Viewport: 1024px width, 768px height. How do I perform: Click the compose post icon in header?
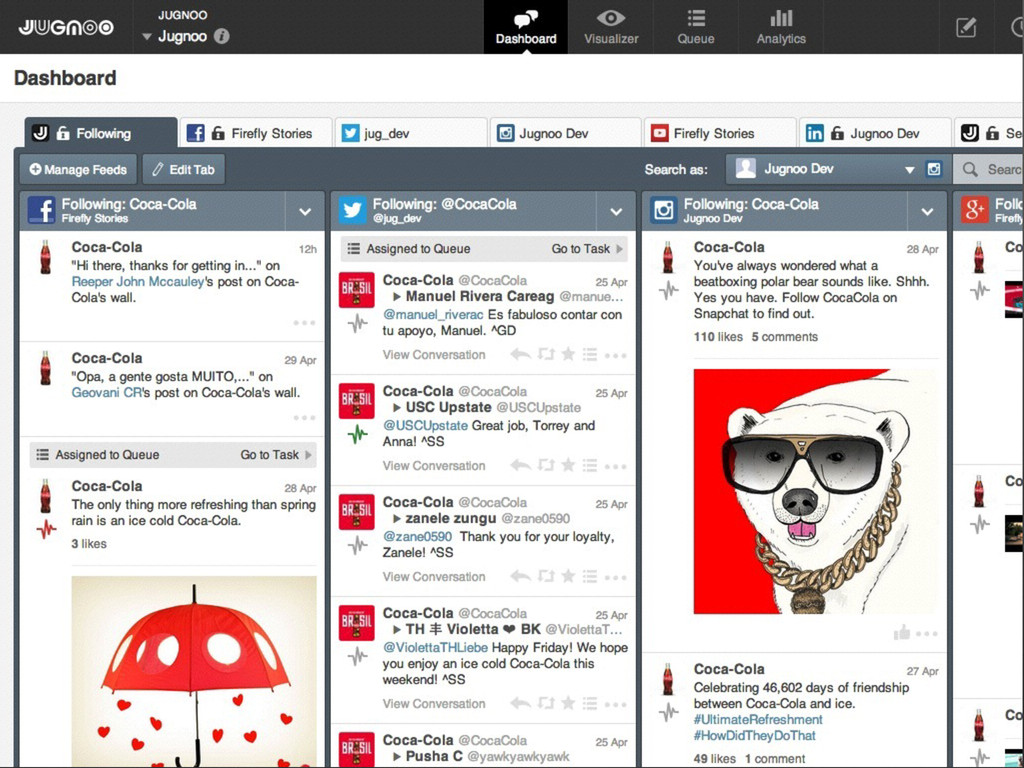[x=966, y=27]
